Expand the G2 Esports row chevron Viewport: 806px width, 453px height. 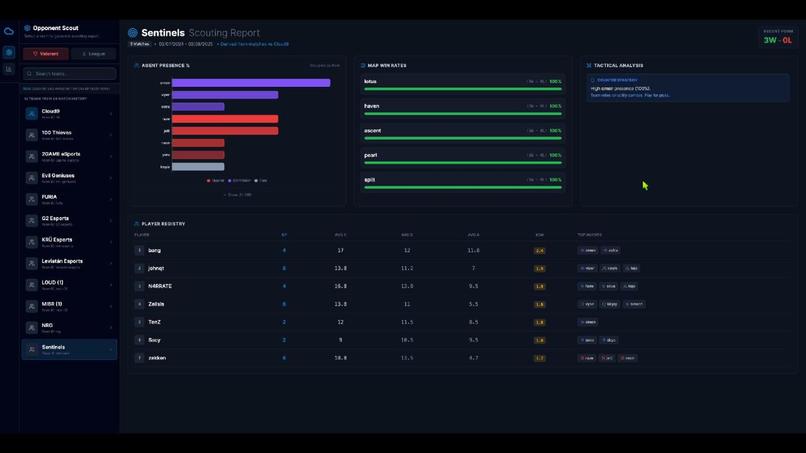(111, 221)
